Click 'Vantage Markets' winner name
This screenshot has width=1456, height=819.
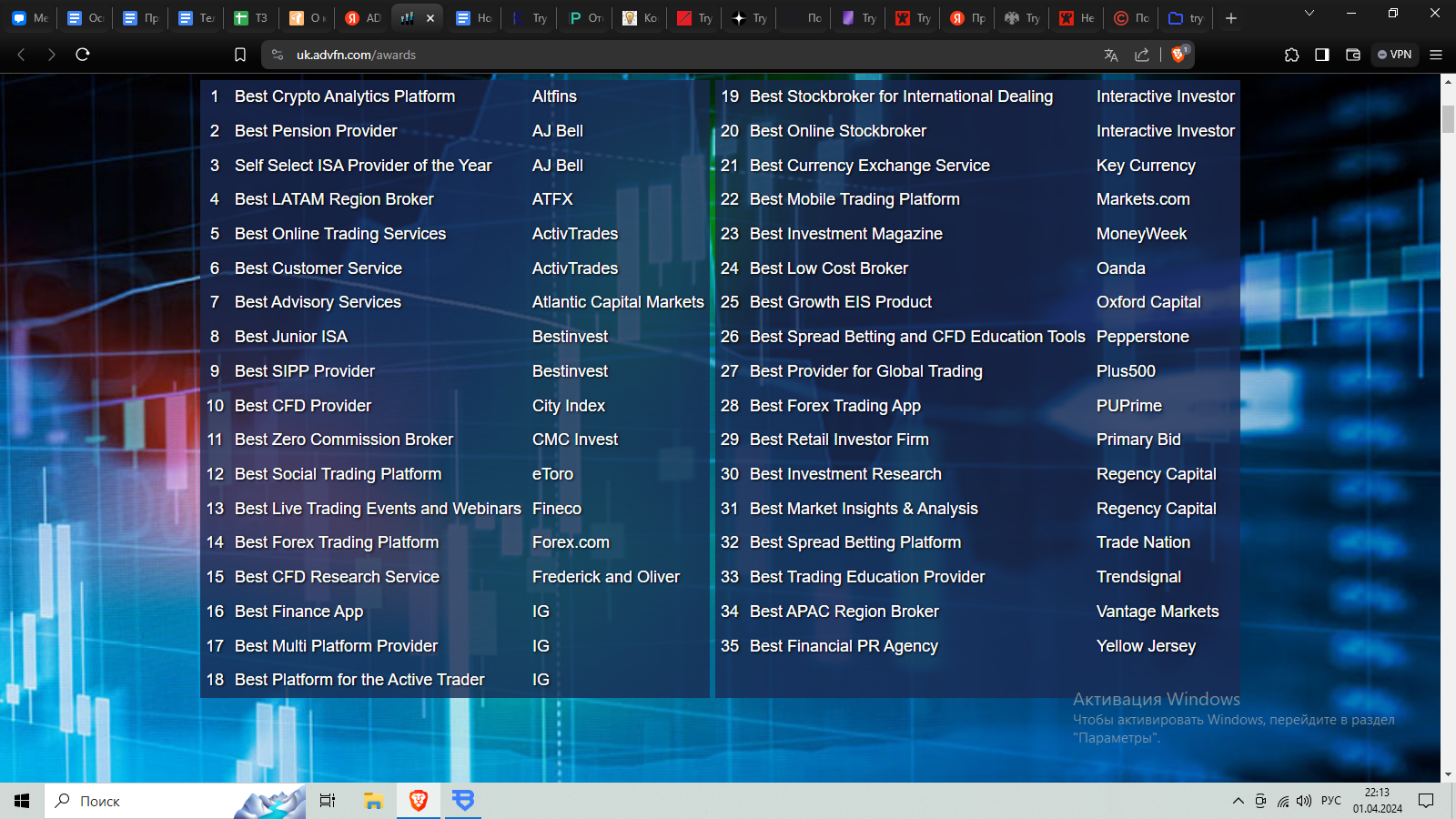tap(1158, 612)
